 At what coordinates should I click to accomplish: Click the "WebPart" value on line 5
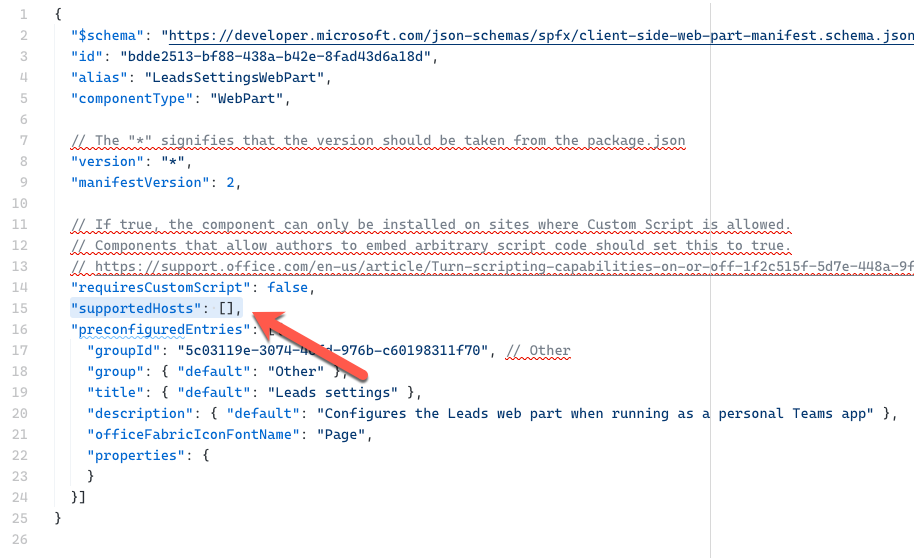click(246, 99)
